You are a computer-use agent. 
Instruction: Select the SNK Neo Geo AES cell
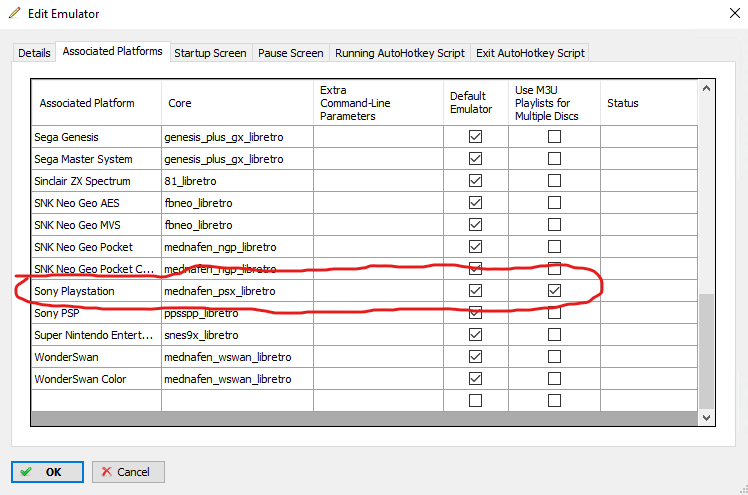click(96, 203)
